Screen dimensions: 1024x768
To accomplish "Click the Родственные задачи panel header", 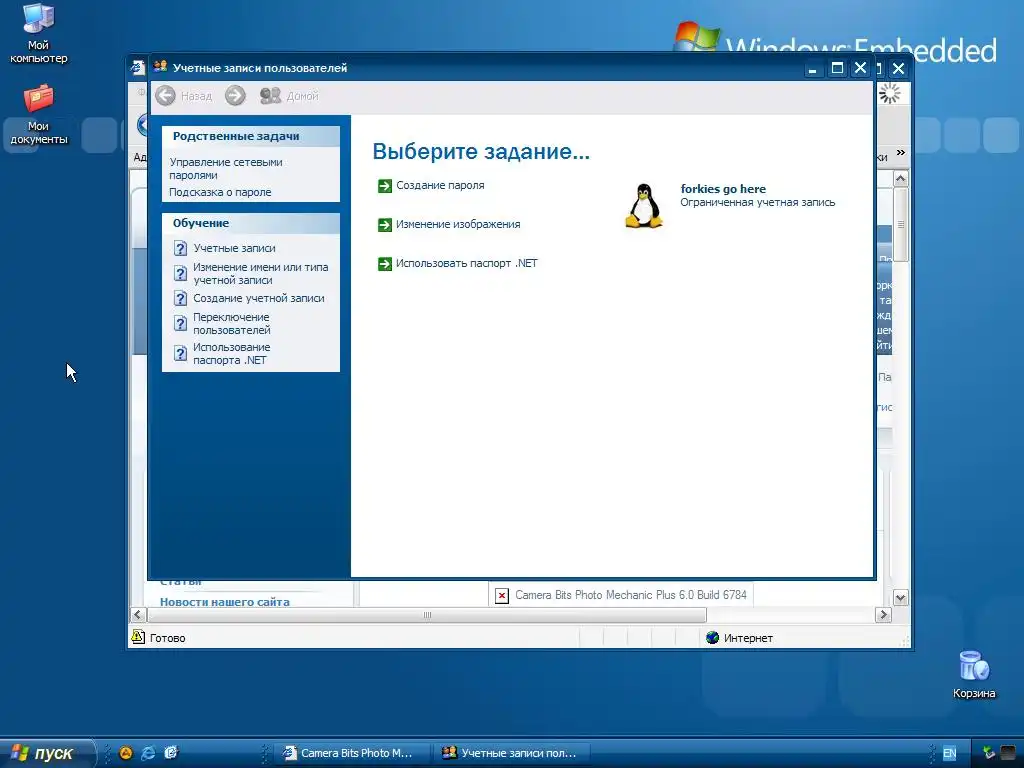I will click(251, 136).
